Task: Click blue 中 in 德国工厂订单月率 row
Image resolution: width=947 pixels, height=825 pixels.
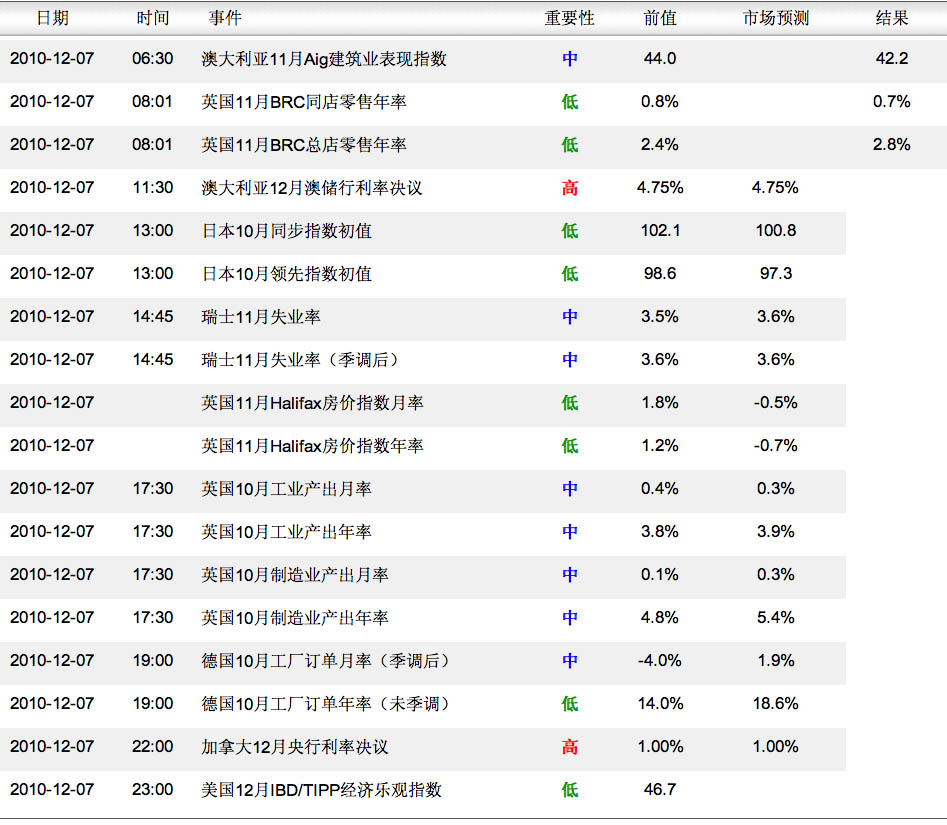Action: click(570, 661)
